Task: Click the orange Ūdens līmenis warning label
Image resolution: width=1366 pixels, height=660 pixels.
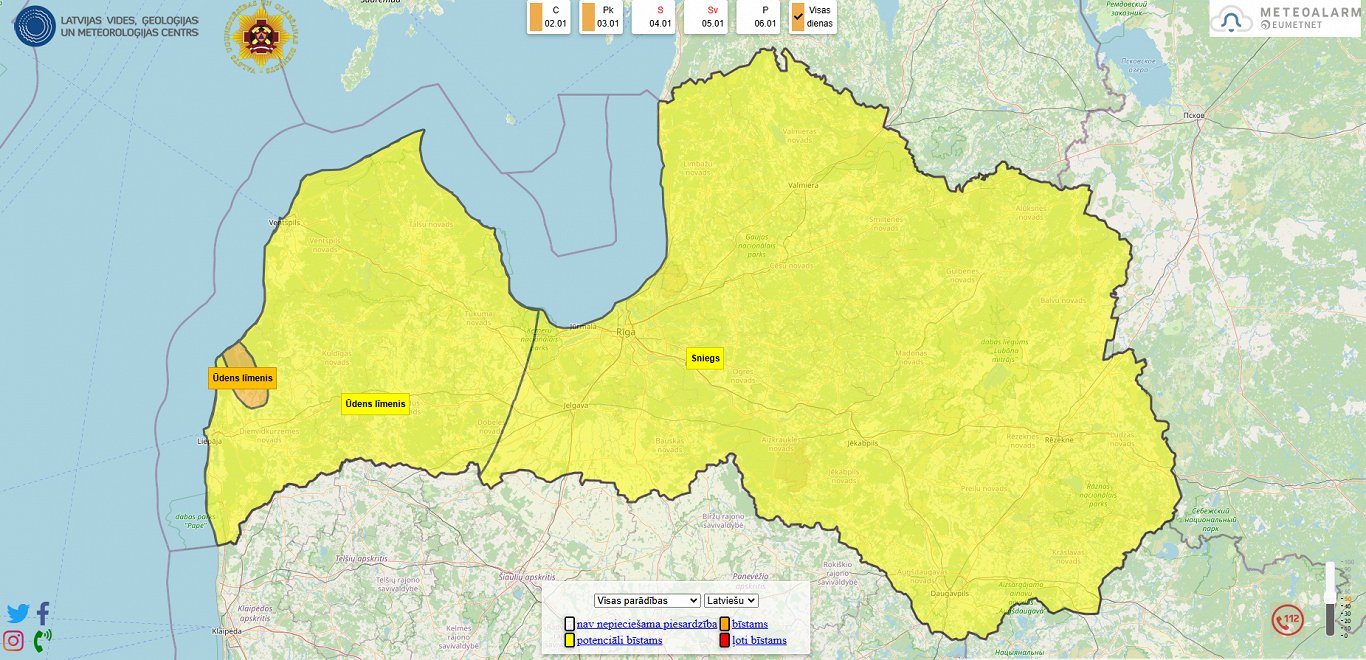Action: 242,378
